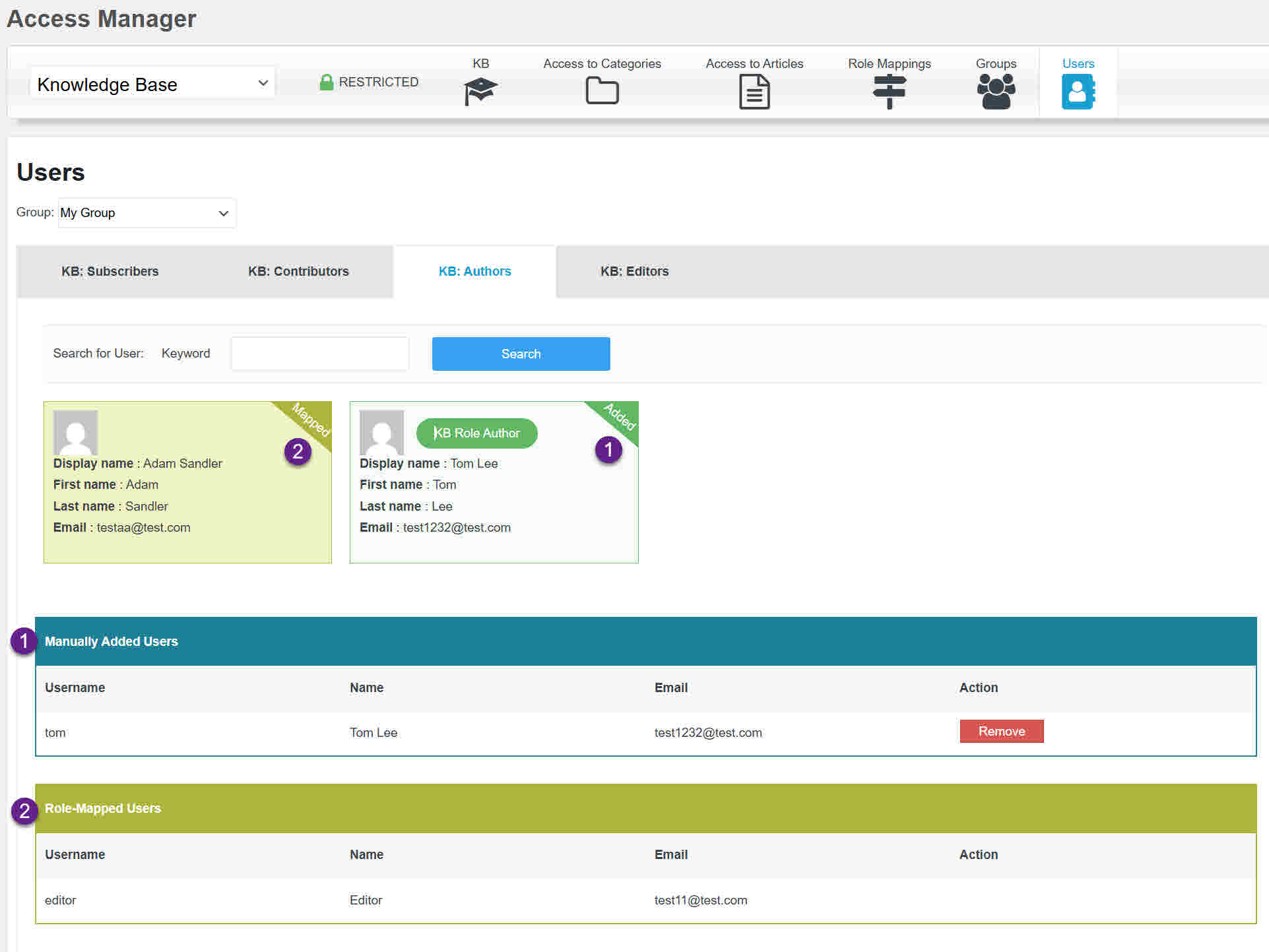1269x952 pixels.
Task: Open the My Group dropdown
Action: click(x=146, y=213)
